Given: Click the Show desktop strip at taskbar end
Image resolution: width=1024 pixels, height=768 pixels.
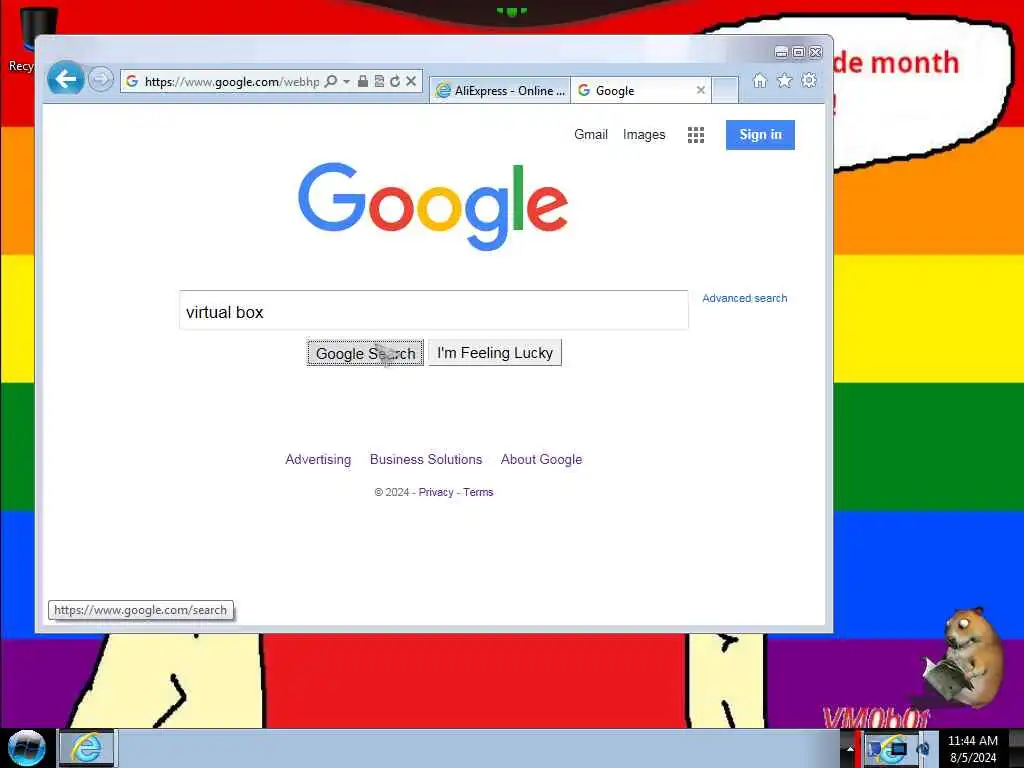Looking at the screenshot, I should coord(1016,748).
